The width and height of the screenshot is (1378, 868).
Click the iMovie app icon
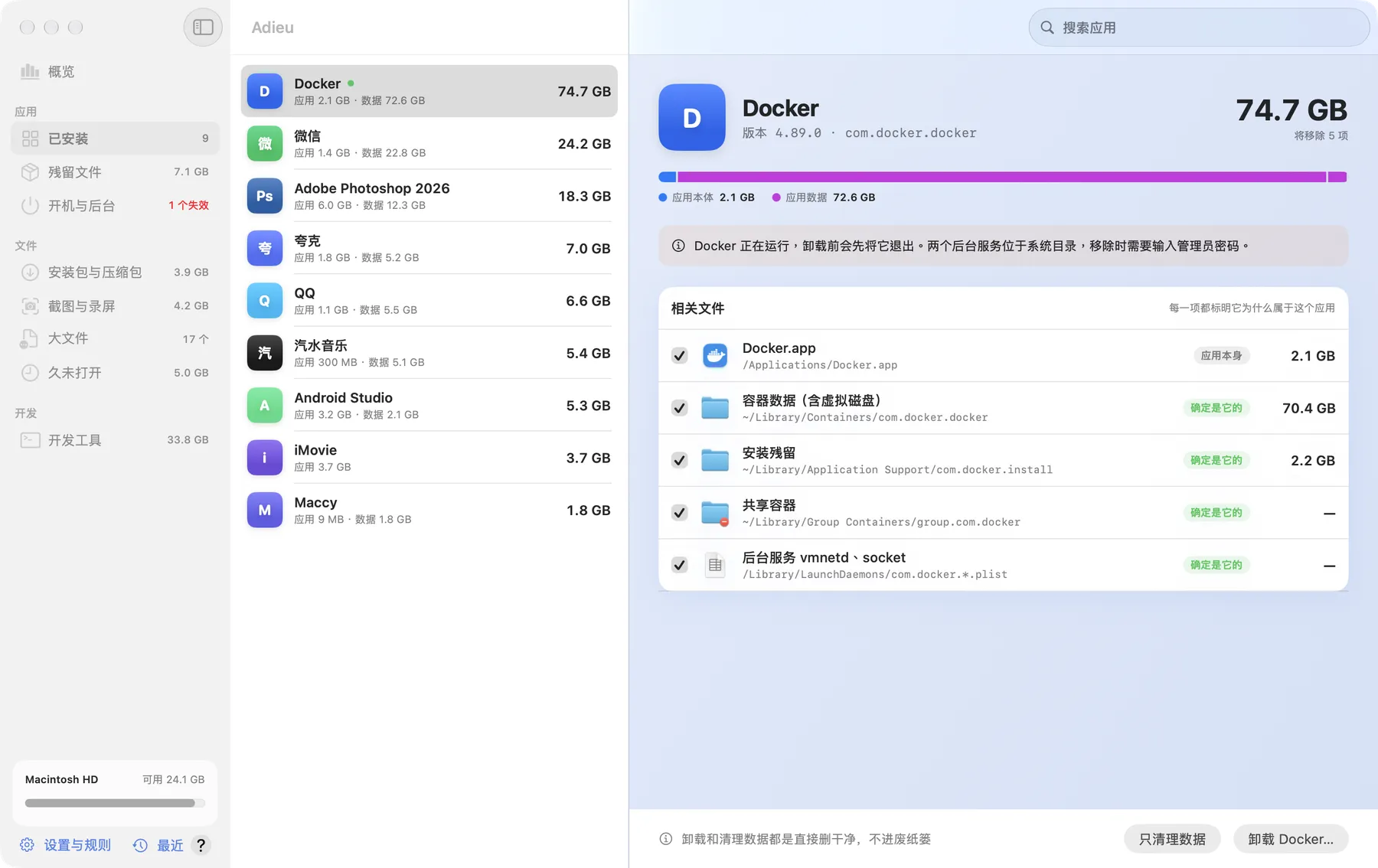(265, 458)
